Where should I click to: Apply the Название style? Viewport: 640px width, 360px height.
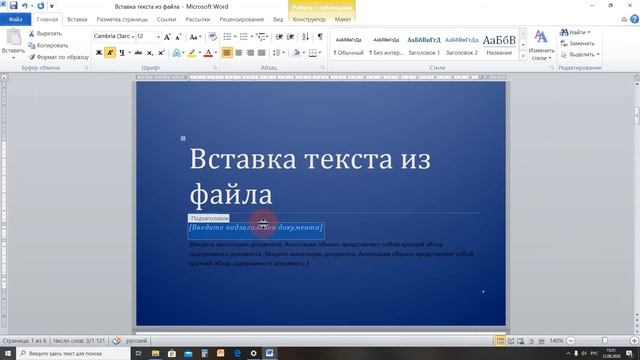(x=499, y=45)
